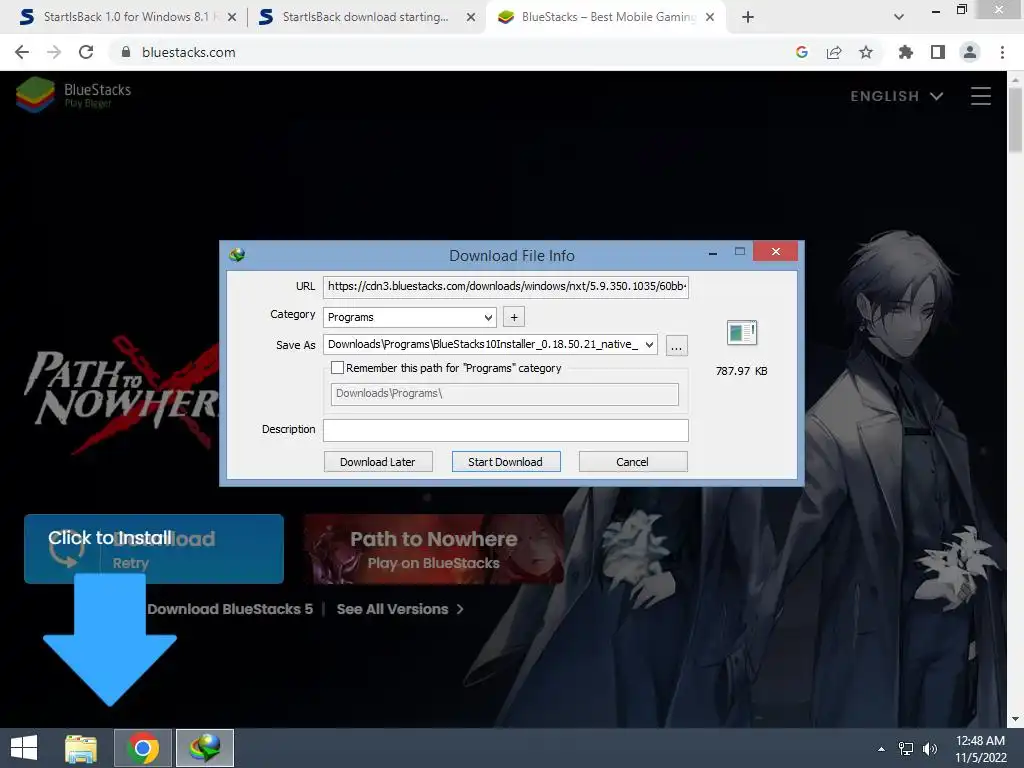Switch to StartIsBack download starting tab

click(x=366, y=17)
